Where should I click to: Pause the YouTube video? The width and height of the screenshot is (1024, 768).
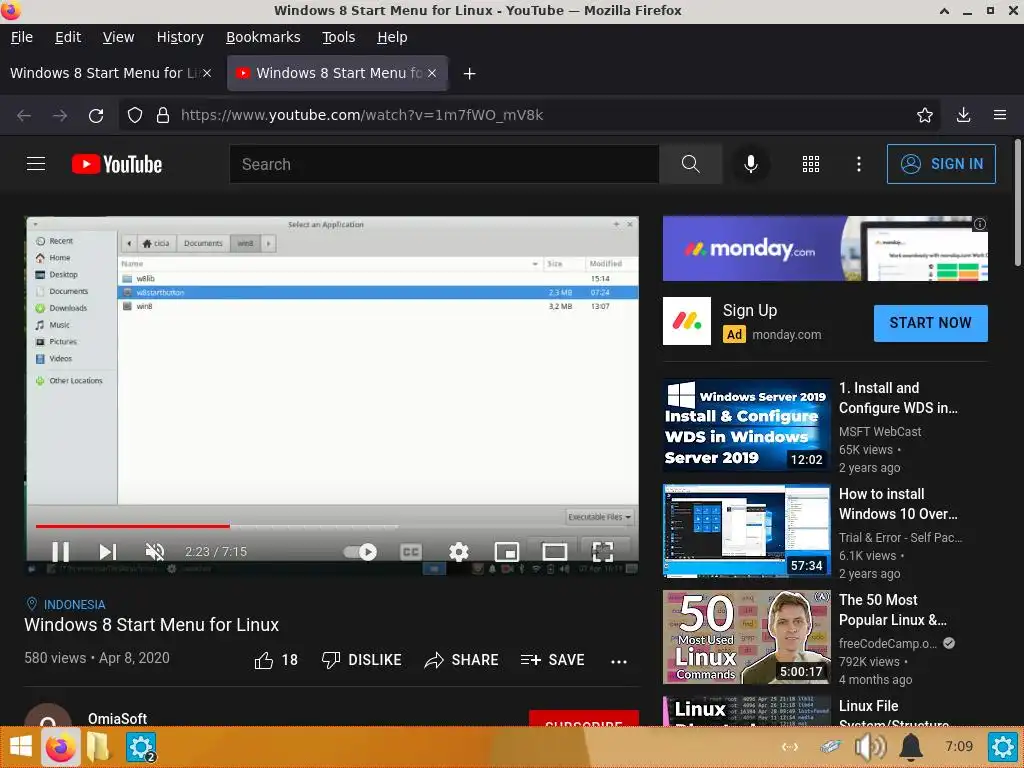[x=60, y=552]
